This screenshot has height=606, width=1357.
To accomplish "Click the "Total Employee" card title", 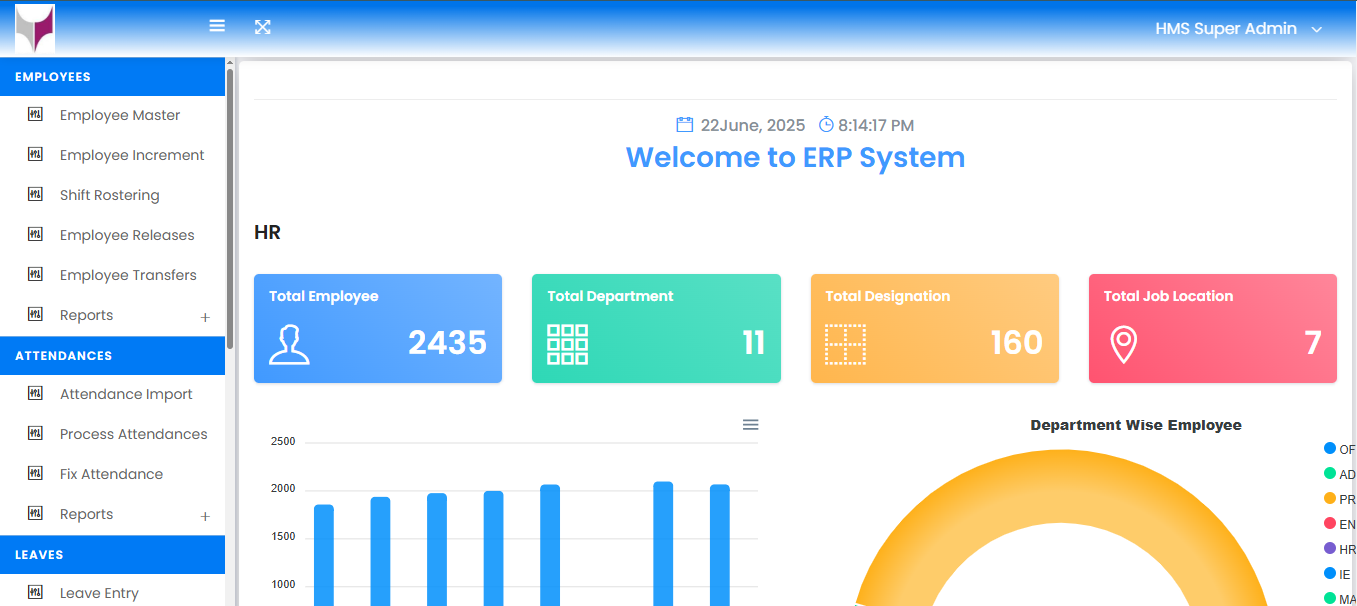I will pos(324,296).
